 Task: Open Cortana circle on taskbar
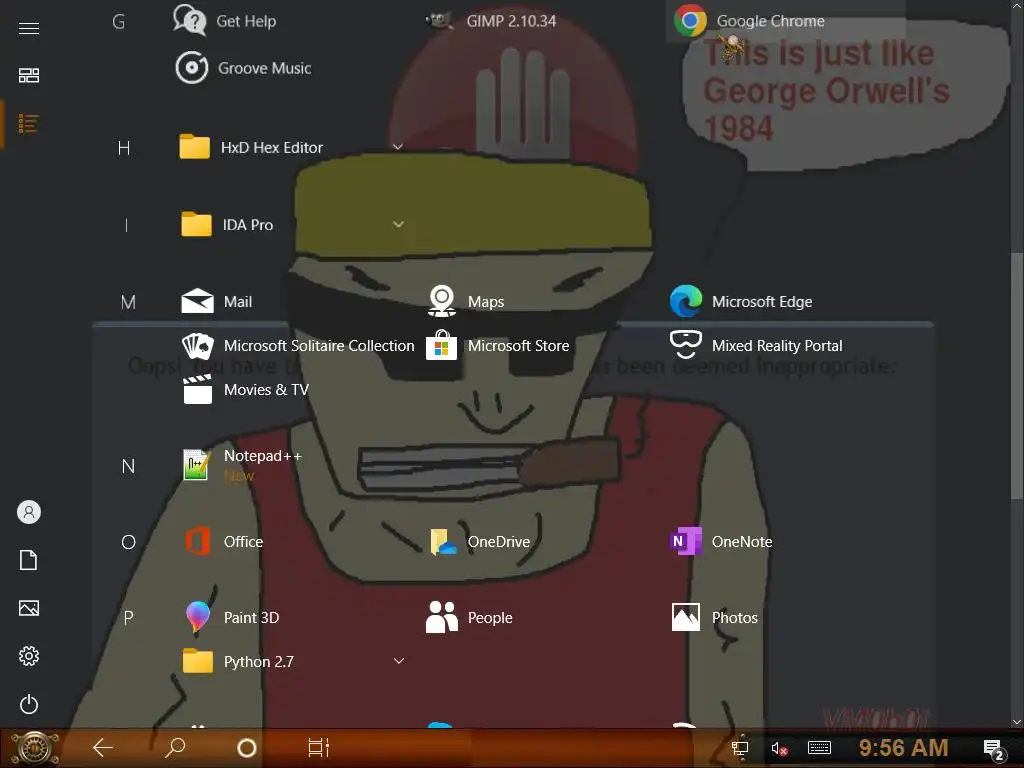pyautogui.click(x=247, y=748)
